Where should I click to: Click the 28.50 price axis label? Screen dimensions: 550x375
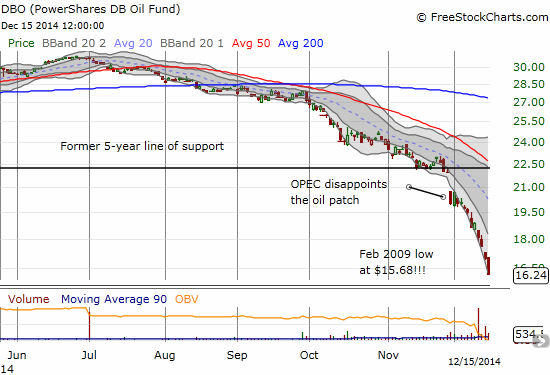[529, 84]
